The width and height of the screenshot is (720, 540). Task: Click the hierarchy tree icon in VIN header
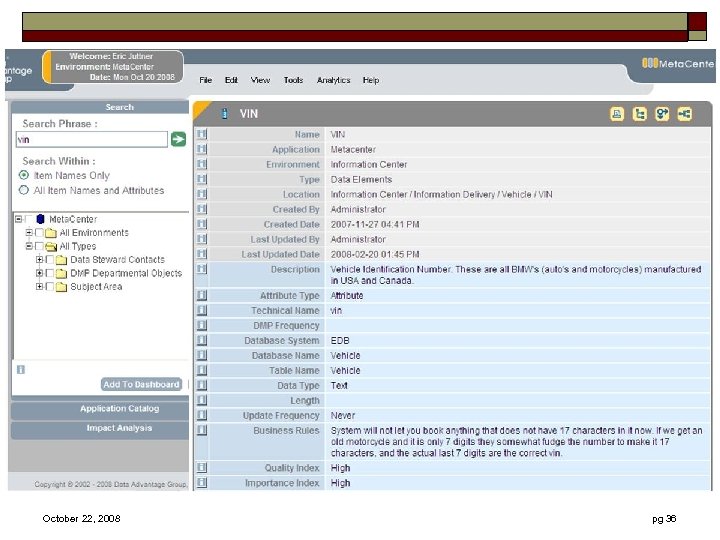(x=639, y=114)
